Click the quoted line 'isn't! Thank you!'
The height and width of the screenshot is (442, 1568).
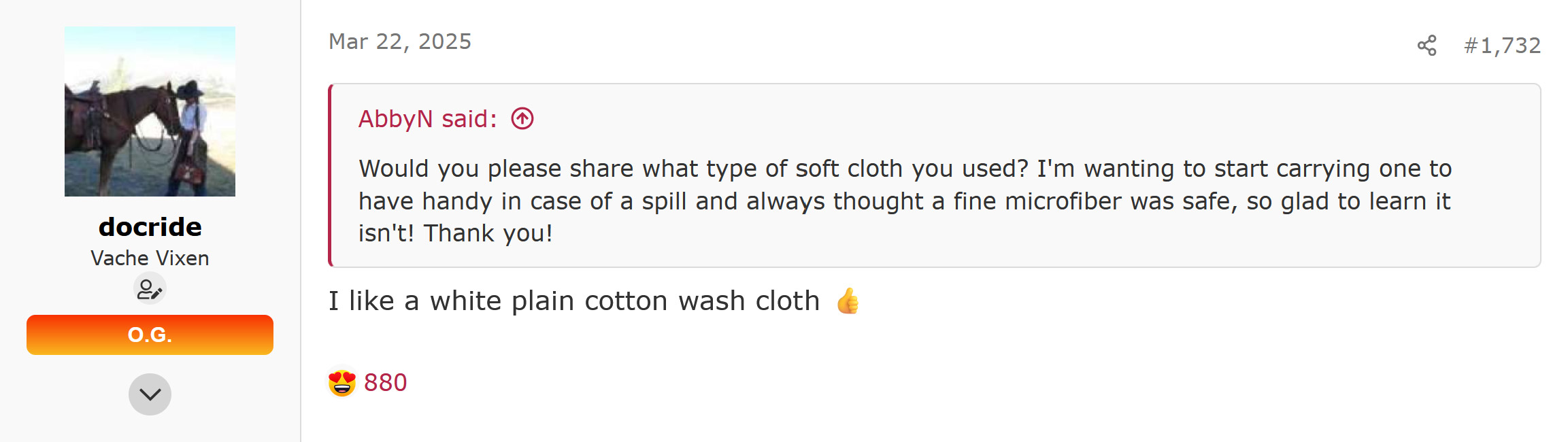coord(455,233)
